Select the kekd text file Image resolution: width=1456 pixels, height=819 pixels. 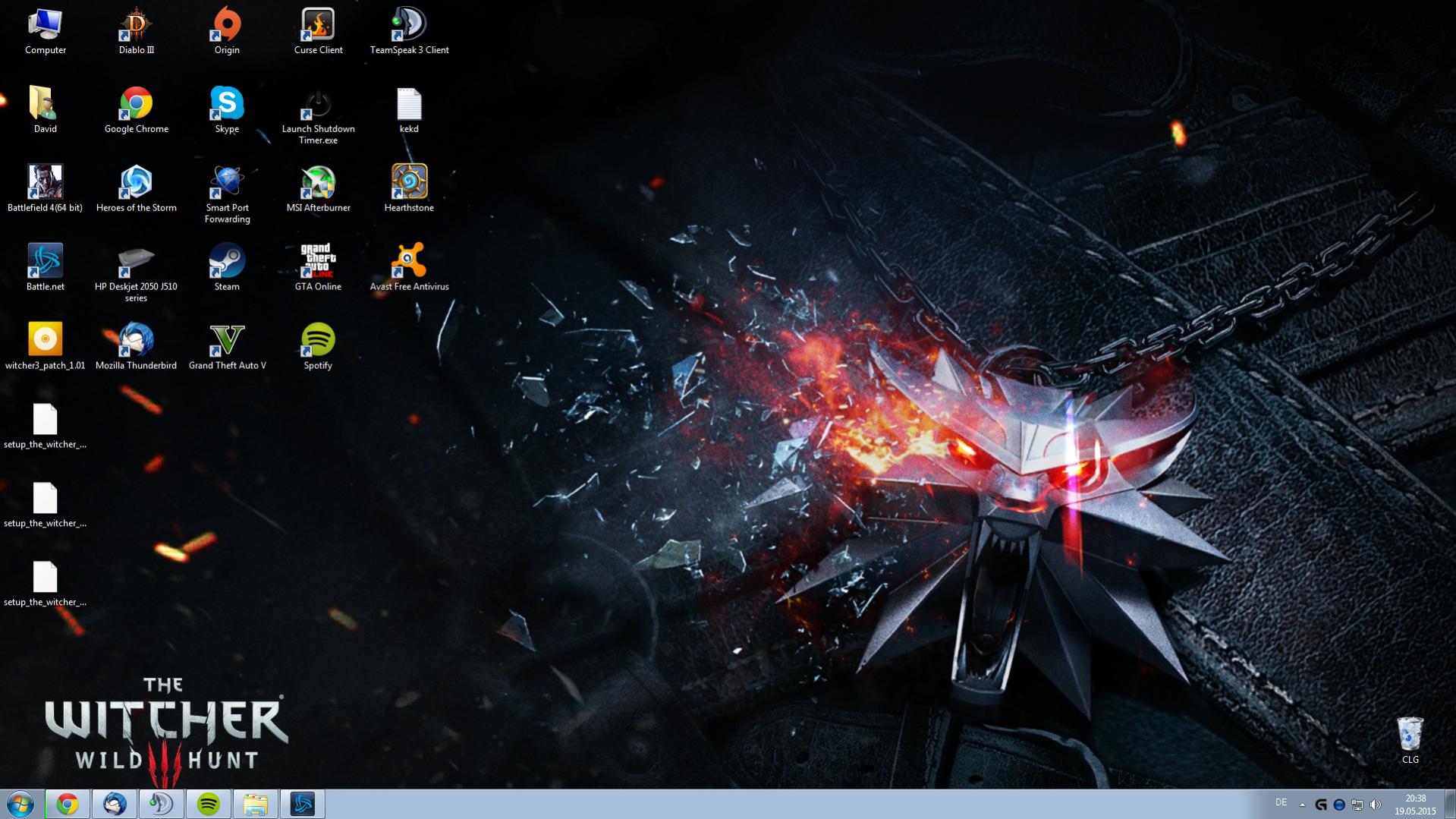pos(409,105)
